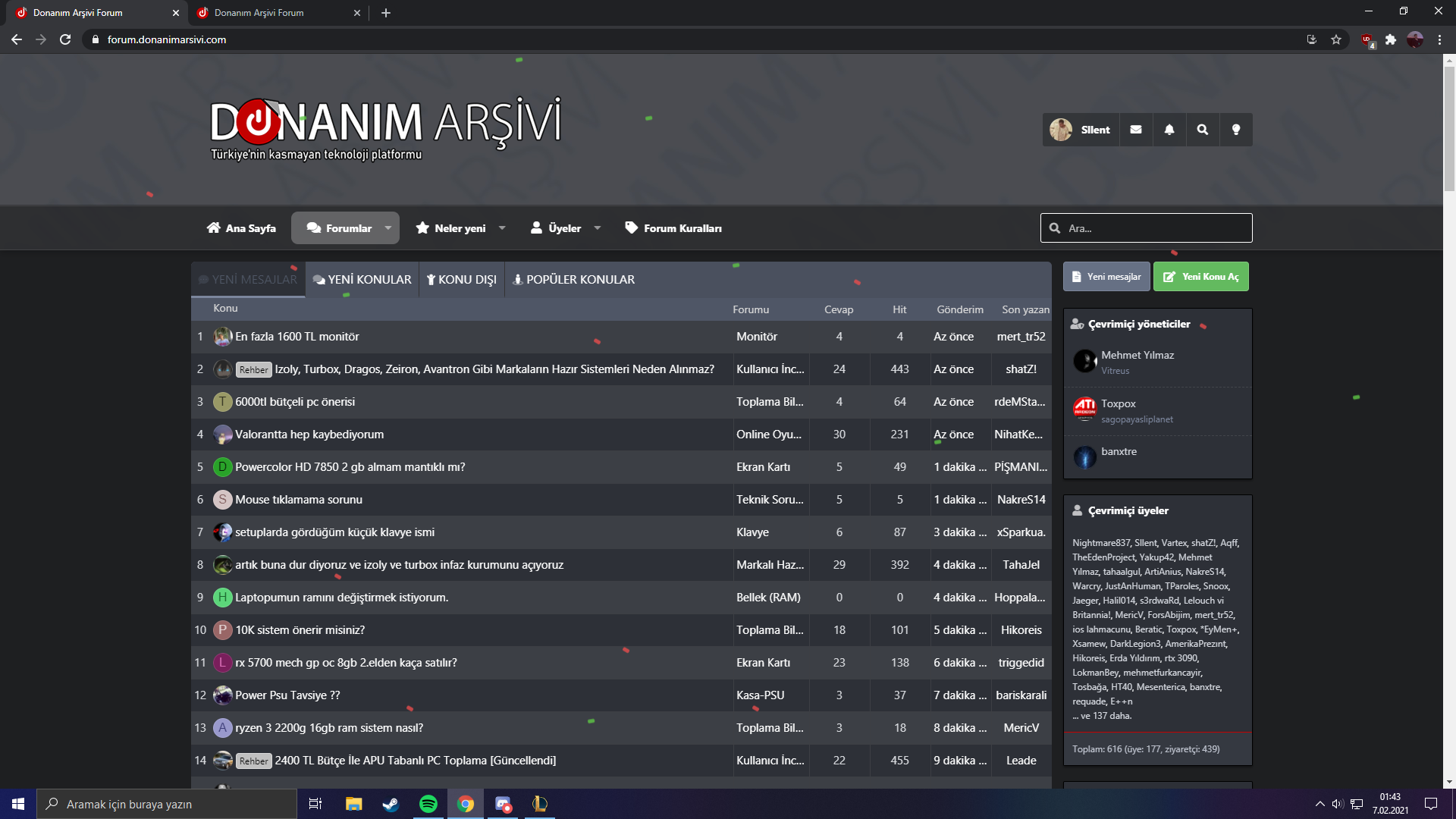1456x819 pixels.
Task: Switch to the POPÜLER KONULAR tab
Action: (573, 280)
